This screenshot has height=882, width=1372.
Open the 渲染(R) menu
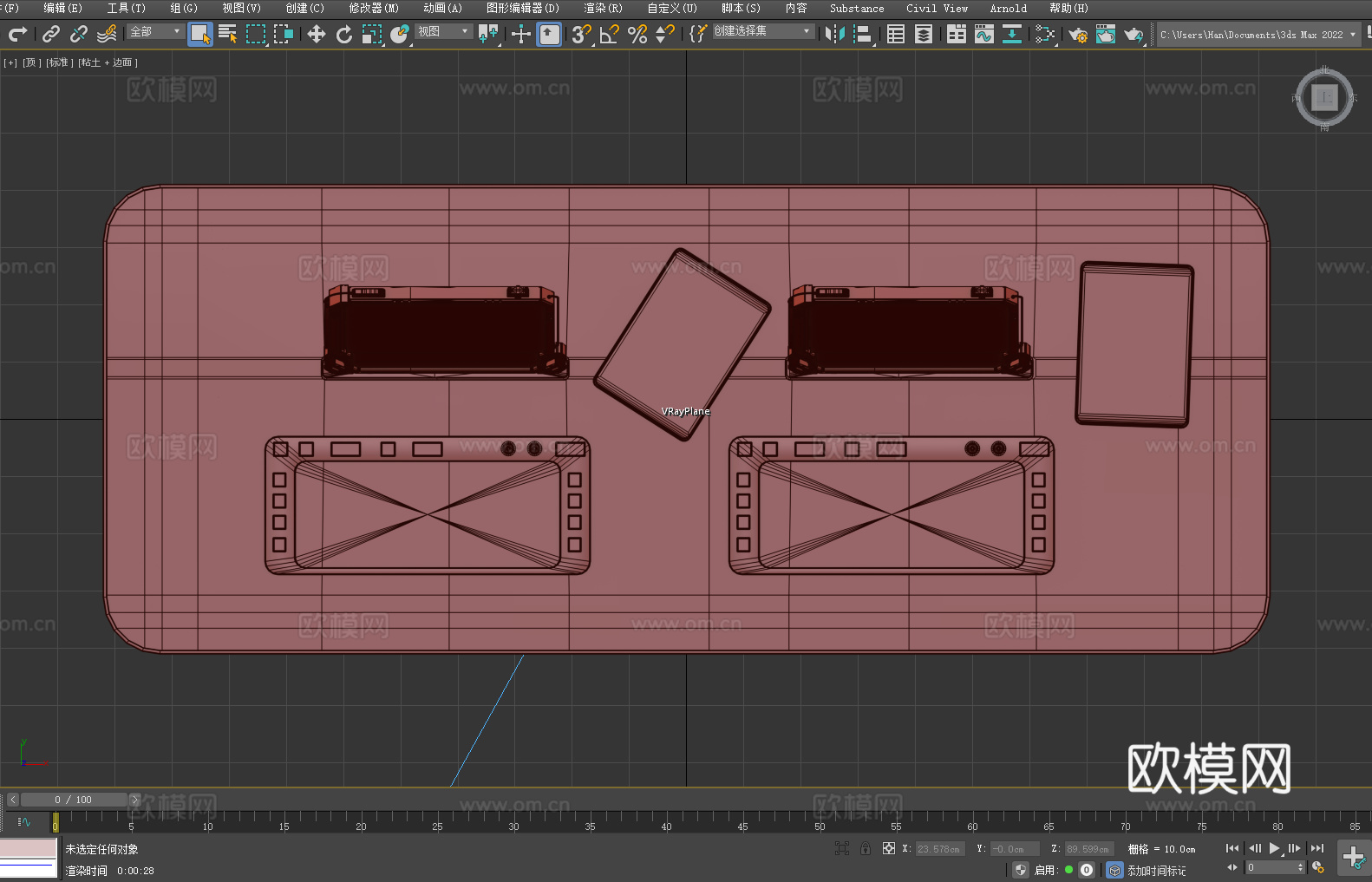(x=603, y=8)
